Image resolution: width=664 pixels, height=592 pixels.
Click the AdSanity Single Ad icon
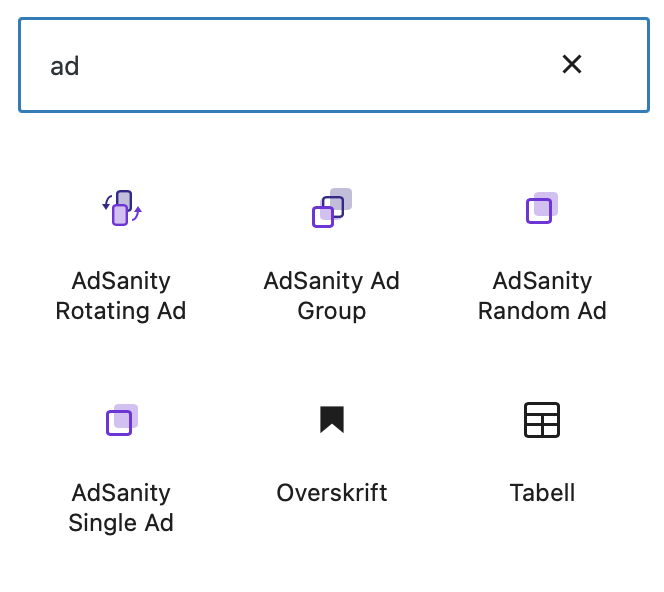[121, 420]
